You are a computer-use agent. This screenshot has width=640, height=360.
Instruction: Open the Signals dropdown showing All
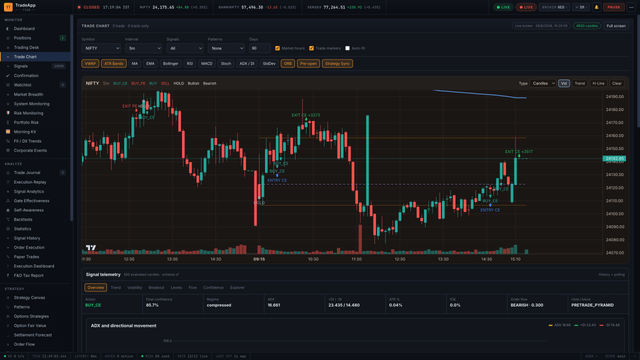pos(185,48)
